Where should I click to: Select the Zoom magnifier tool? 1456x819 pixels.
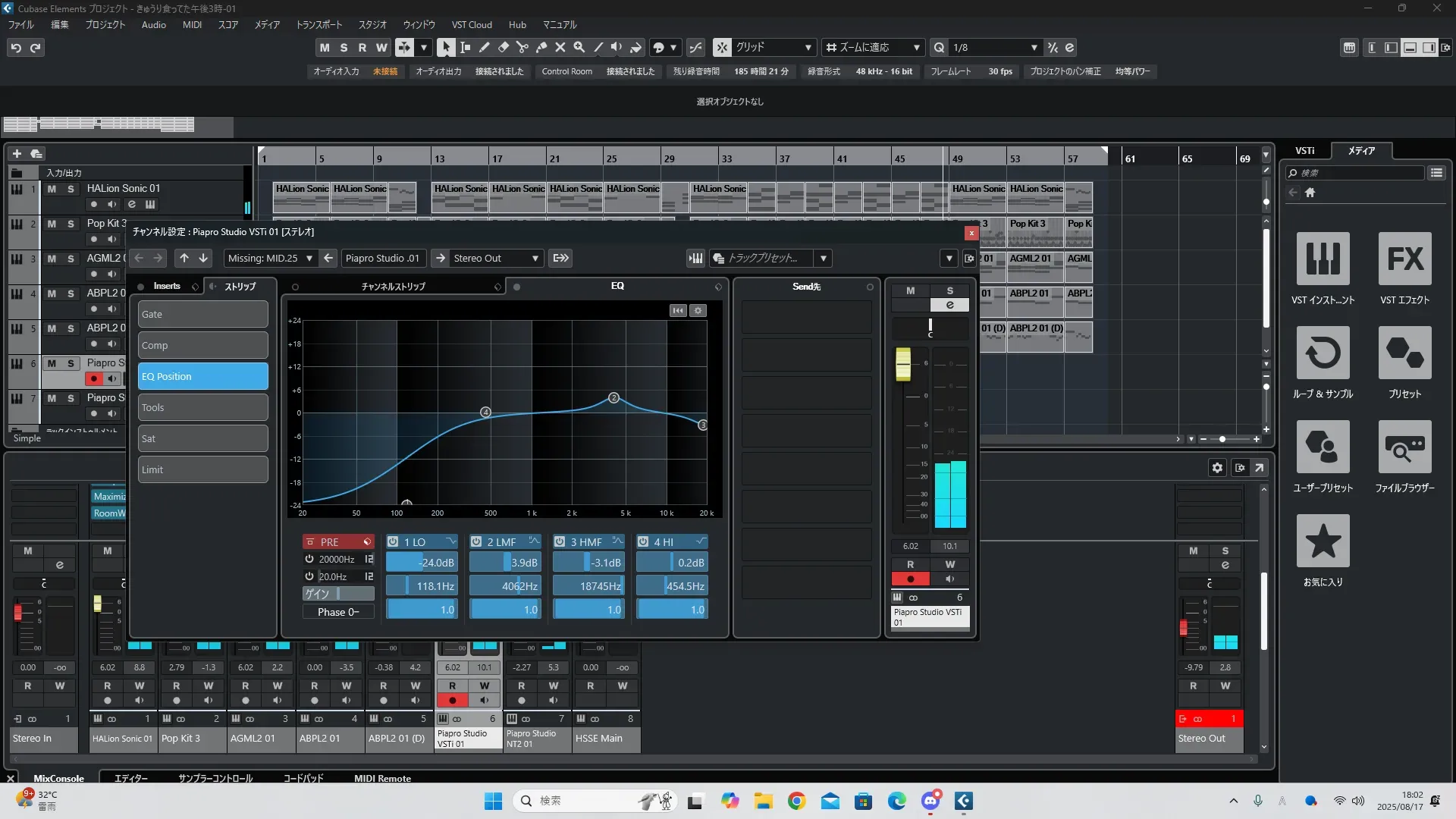579,47
